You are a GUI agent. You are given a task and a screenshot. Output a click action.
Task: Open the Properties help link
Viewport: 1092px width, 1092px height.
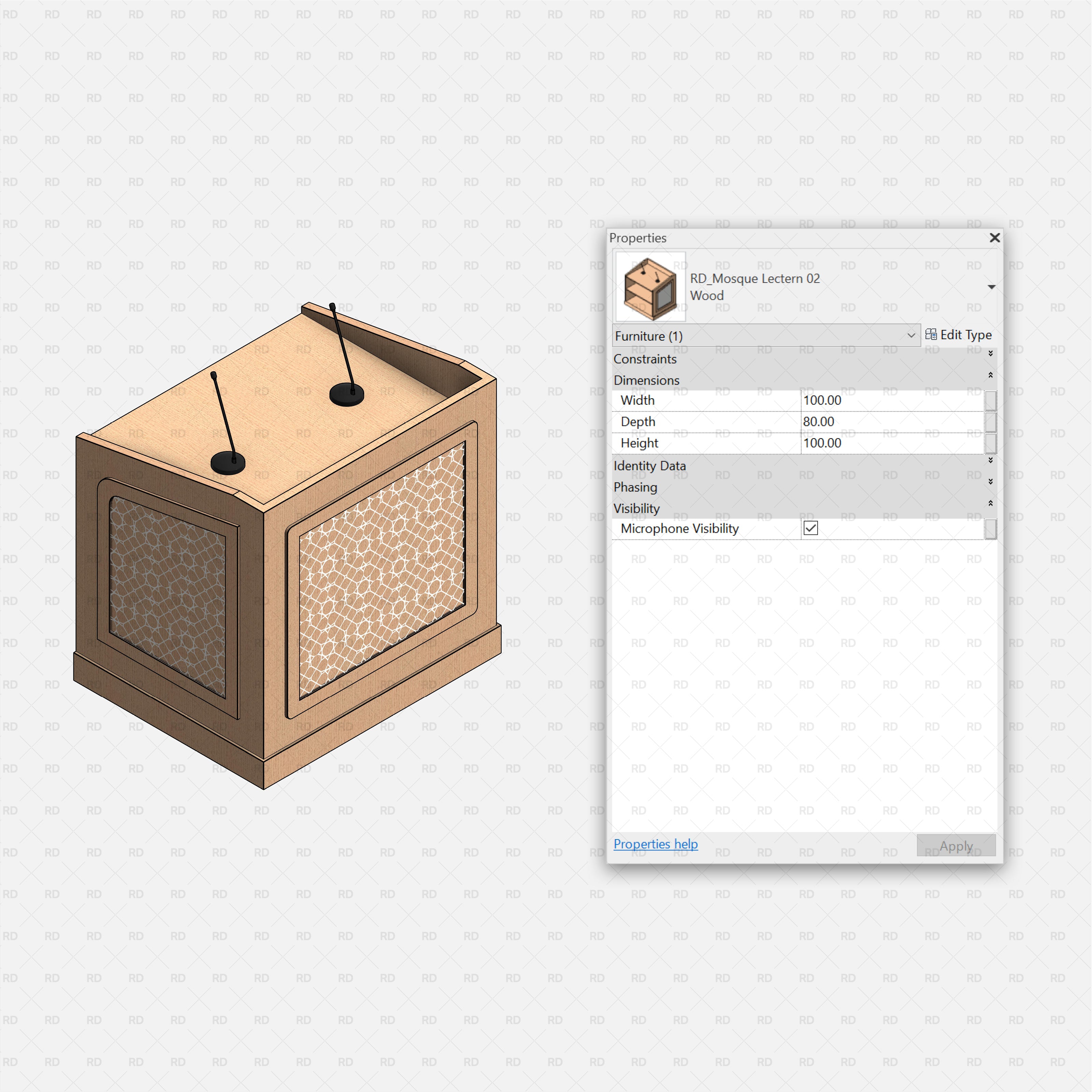[x=656, y=843]
